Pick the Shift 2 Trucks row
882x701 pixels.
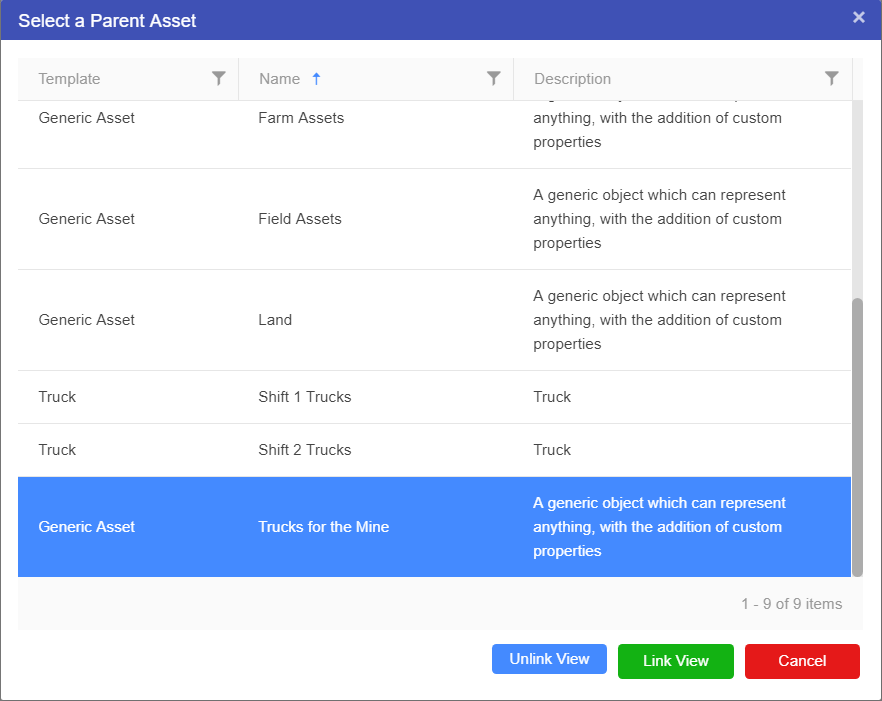pos(305,450)
